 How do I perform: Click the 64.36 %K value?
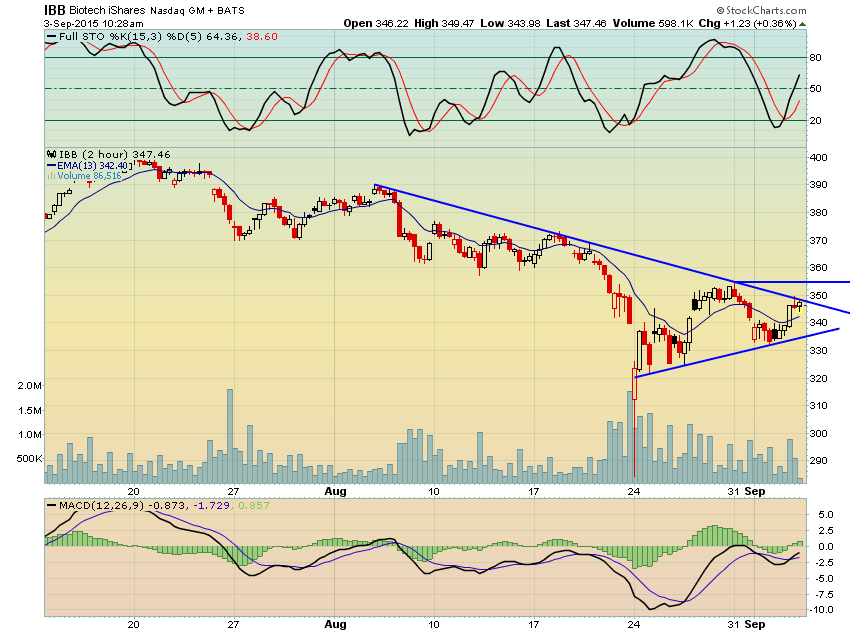point(222,36)
